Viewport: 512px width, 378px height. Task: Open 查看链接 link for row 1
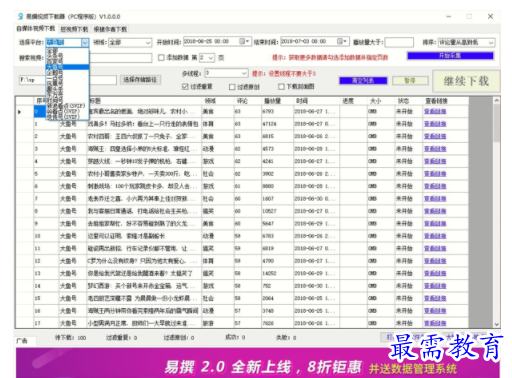click(x=435, y=124)
